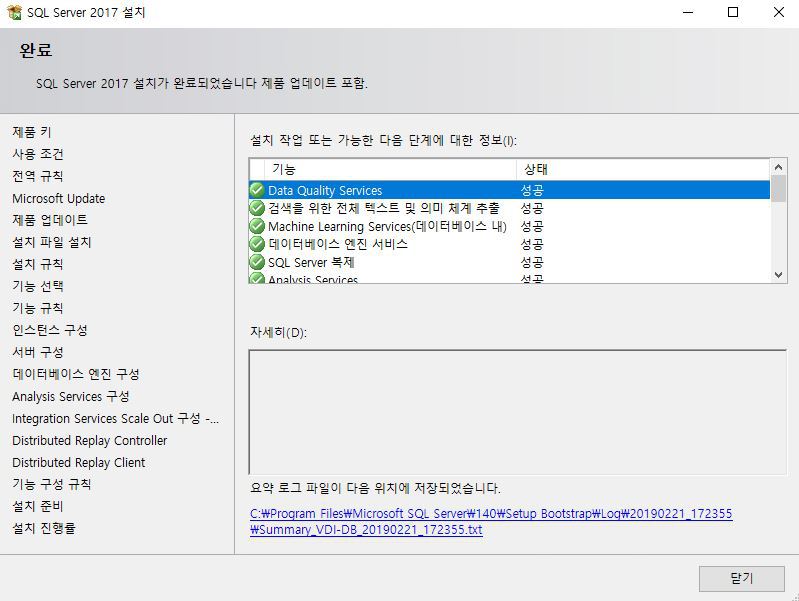
Task: Select the 검색을 위한 전체 텍스트 및 의미 체계 추출 row
Action: 510,208
